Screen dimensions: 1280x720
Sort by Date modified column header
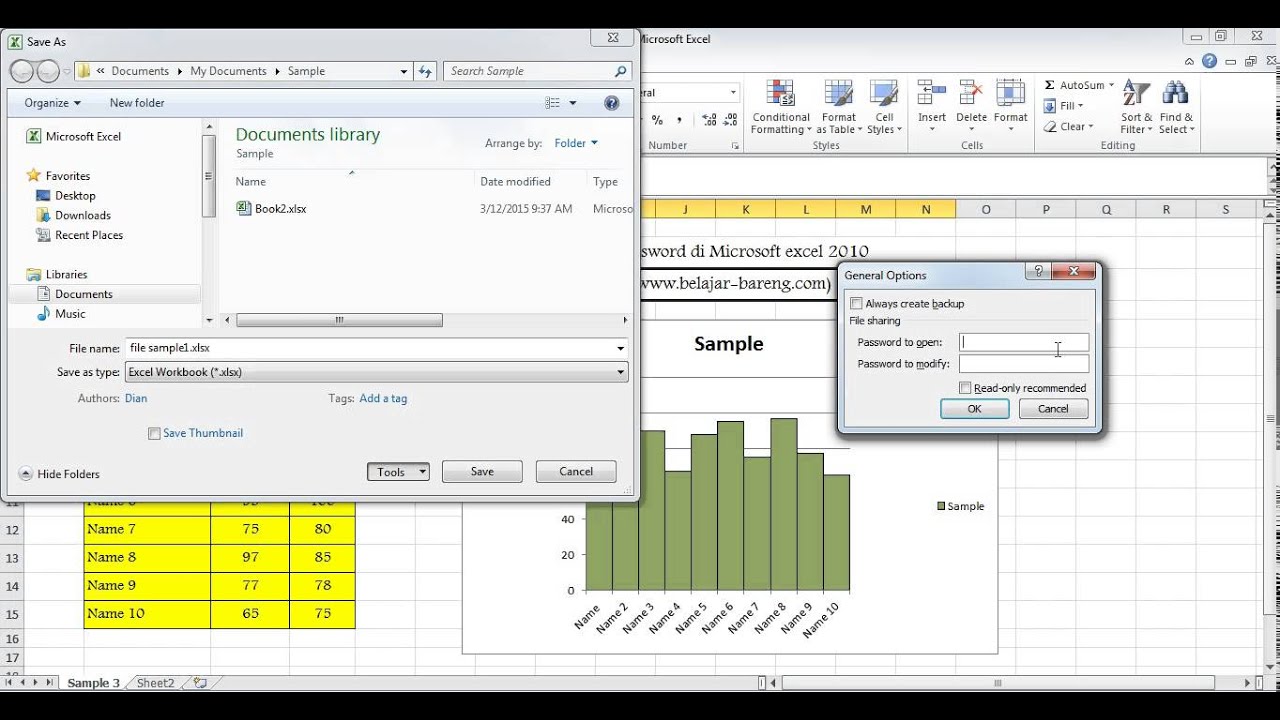tap(515, 182)
